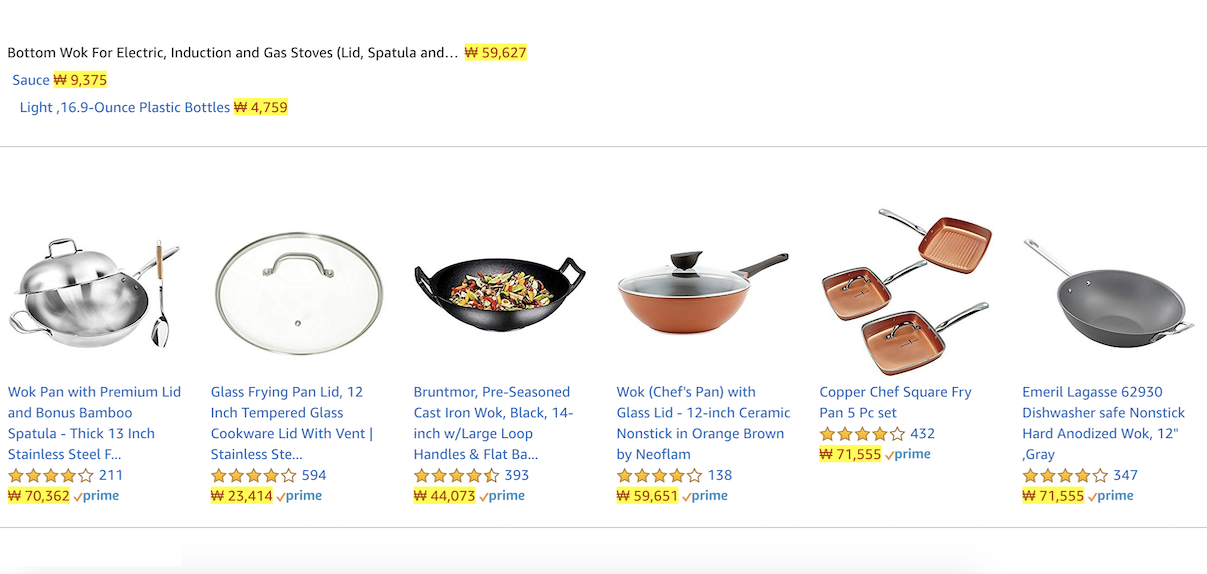Viewport: 1207px width, 574px height.
Task: Click the Prime badge next to ₩70,362
Action: 97,496
